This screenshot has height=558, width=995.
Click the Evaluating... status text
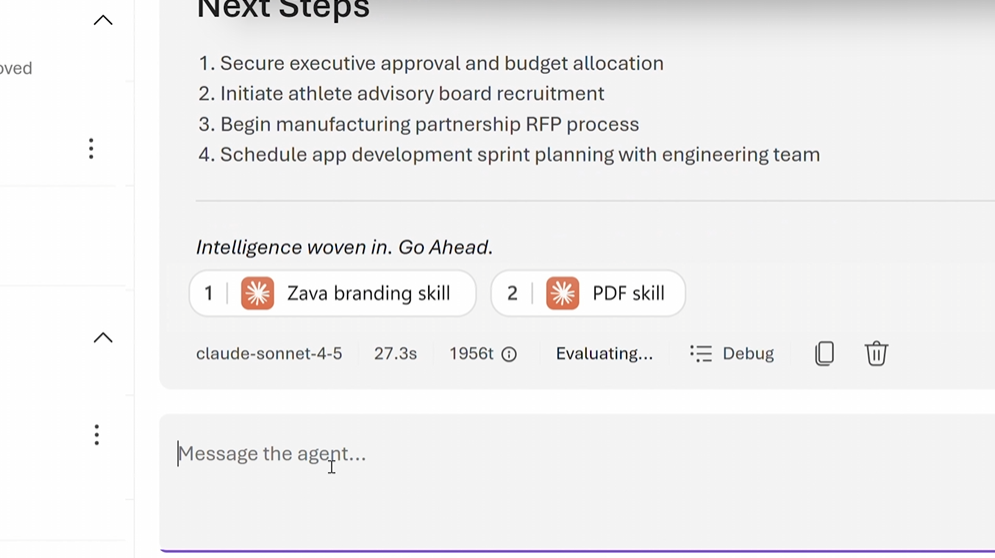[x=604, y=353]
